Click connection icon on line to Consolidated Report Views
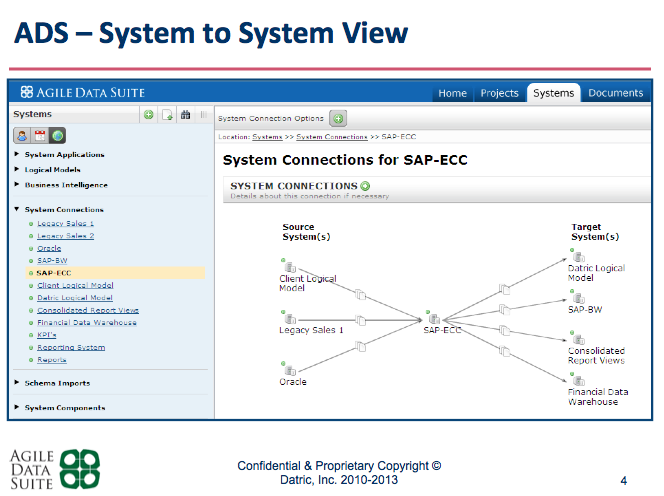Viewport: 664px width, 496px height. [504, 330]
